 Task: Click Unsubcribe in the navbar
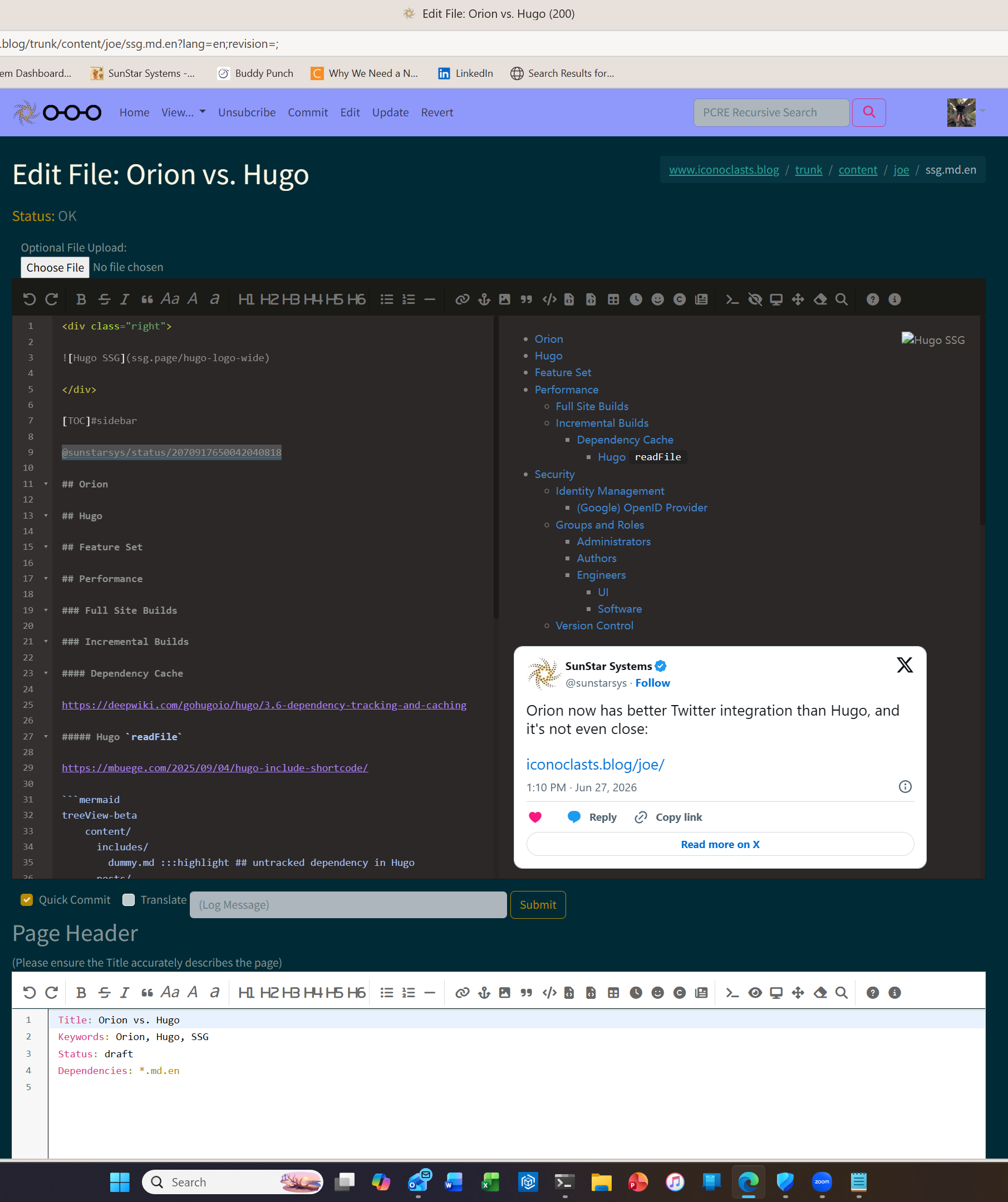[x=247, y=112]
